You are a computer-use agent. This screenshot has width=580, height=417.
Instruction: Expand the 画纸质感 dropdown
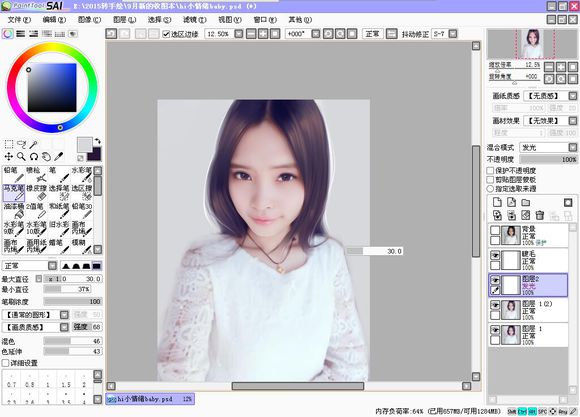[x=550, y=96]
